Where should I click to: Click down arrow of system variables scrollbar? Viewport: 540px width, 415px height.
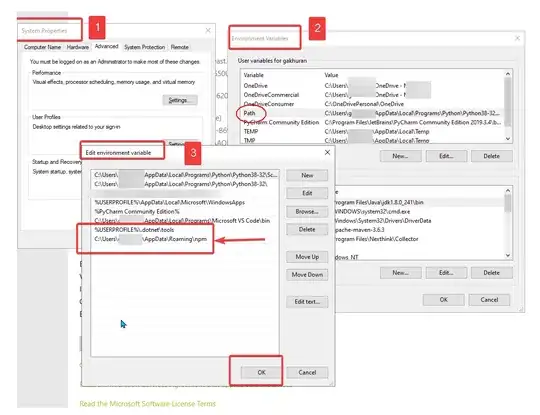(508, 255)
